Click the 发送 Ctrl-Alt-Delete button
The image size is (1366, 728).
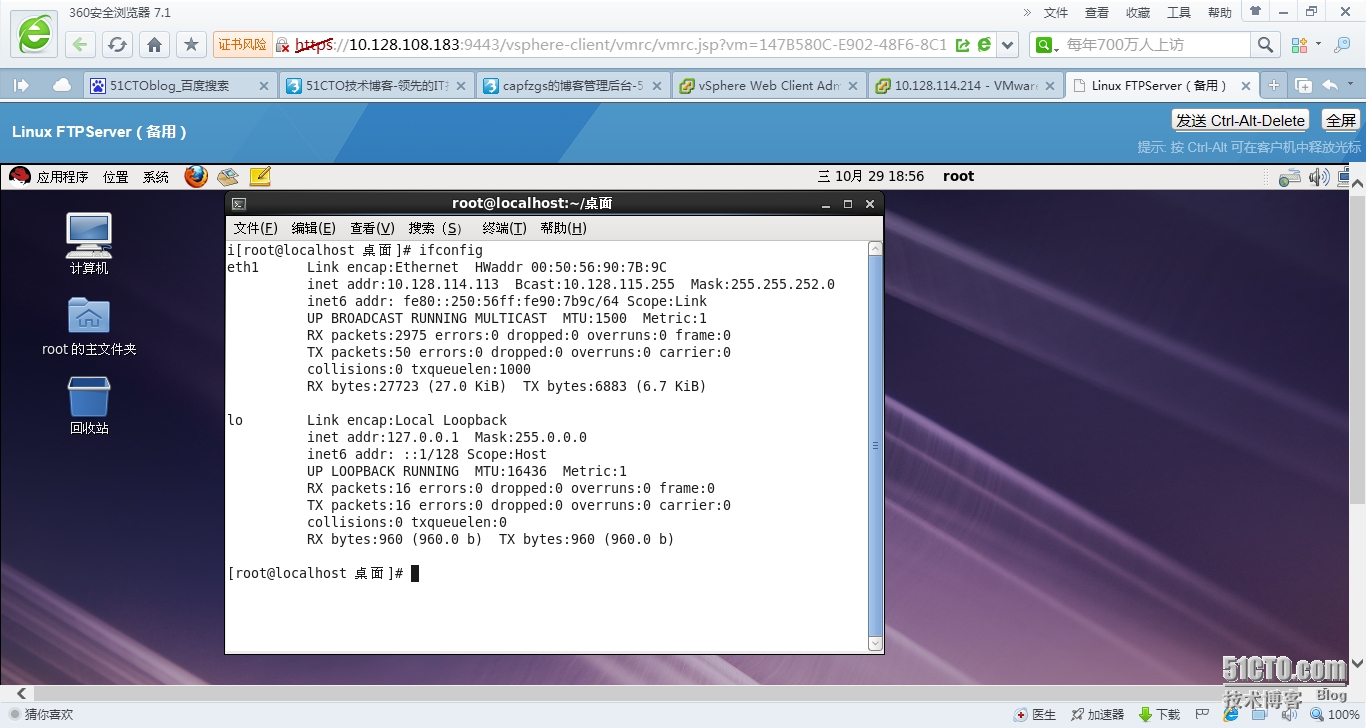coord(1240,121)
